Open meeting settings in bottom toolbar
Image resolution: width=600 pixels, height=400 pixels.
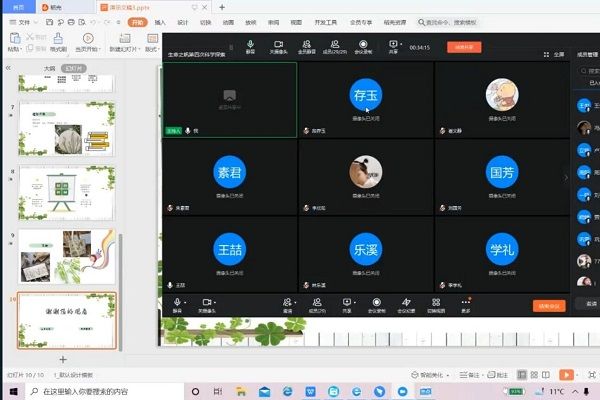[x=407, y=302]
